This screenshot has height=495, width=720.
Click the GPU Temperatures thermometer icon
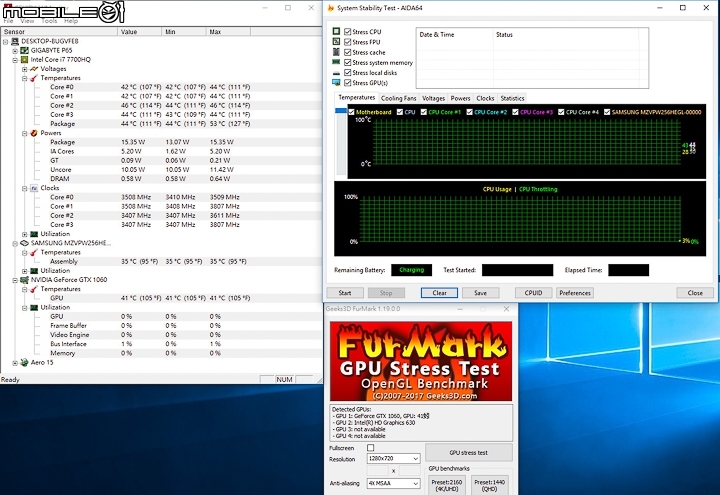click(x=34, y=289)
